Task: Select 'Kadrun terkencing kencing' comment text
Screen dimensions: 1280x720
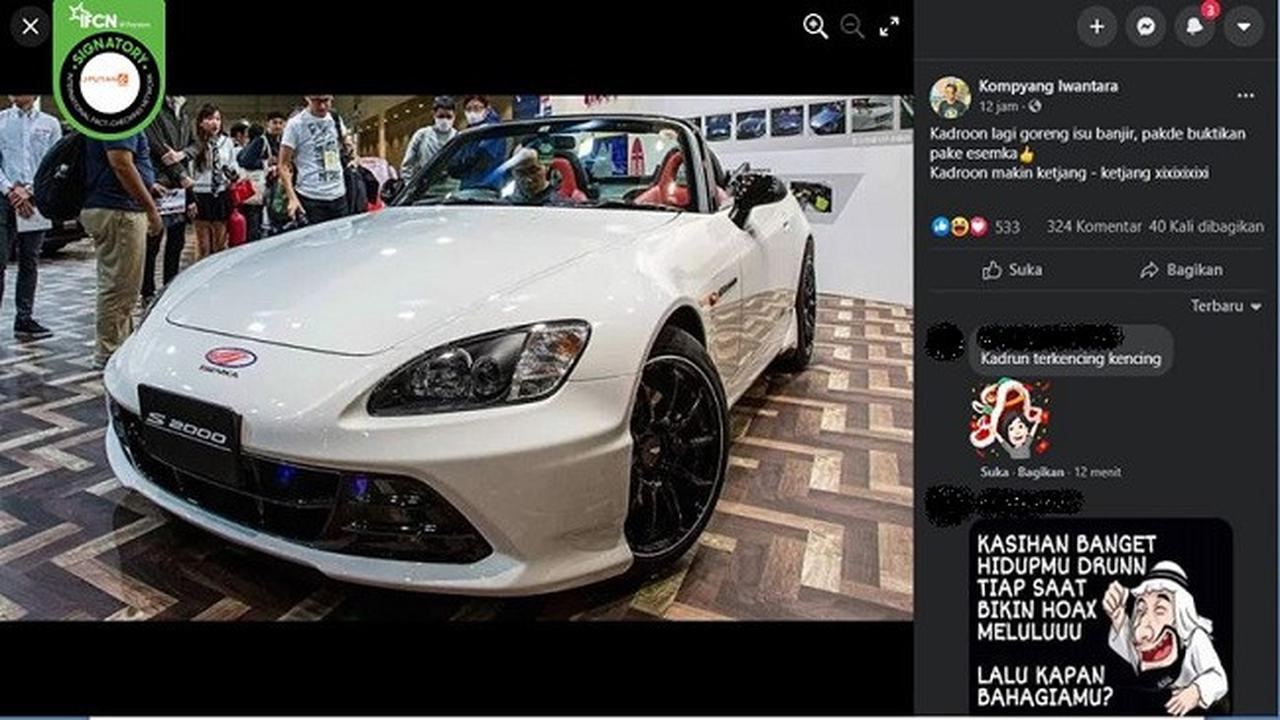Action: pyautogui.click(x=1071, y=359)
